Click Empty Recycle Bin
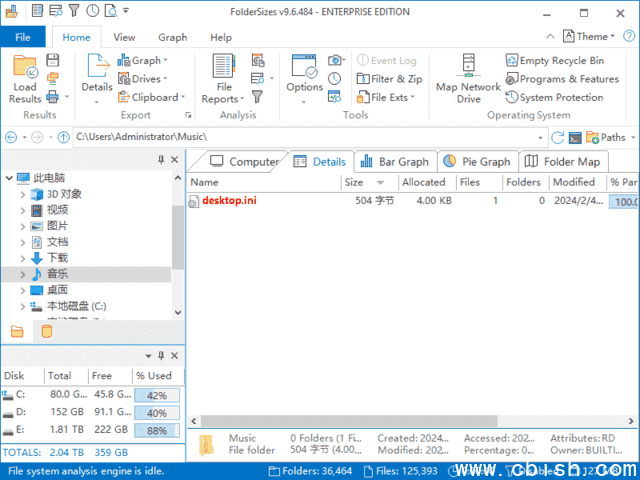Viewport: 640px width, 480px height. point(555,60)
